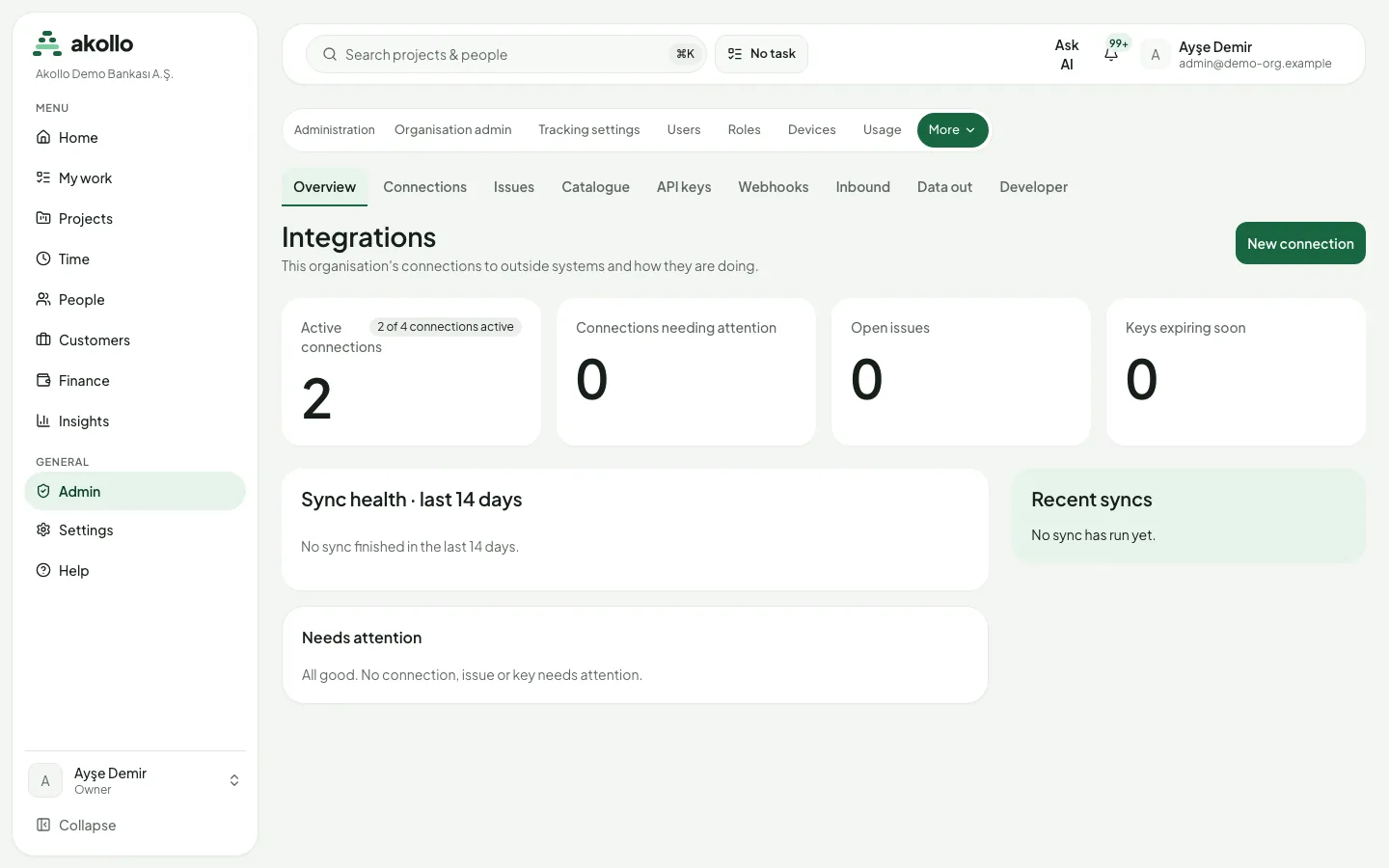Click the top bar avatar letter A

[1156, 55]
